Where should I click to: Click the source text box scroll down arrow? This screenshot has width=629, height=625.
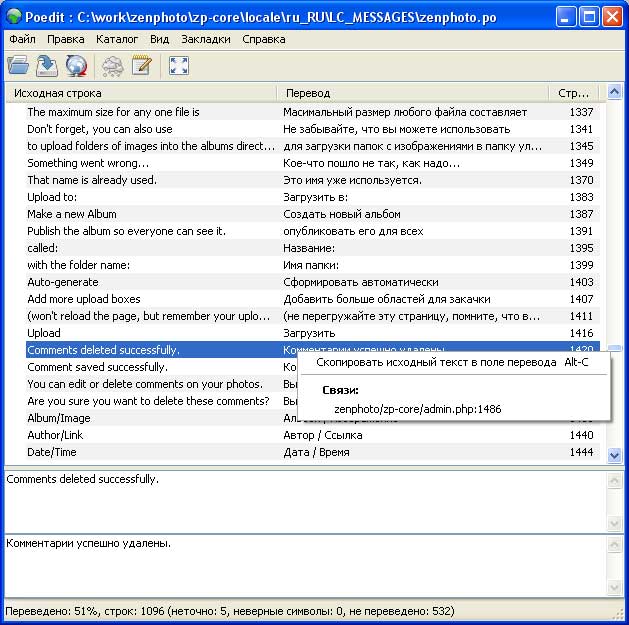(614, 523)
